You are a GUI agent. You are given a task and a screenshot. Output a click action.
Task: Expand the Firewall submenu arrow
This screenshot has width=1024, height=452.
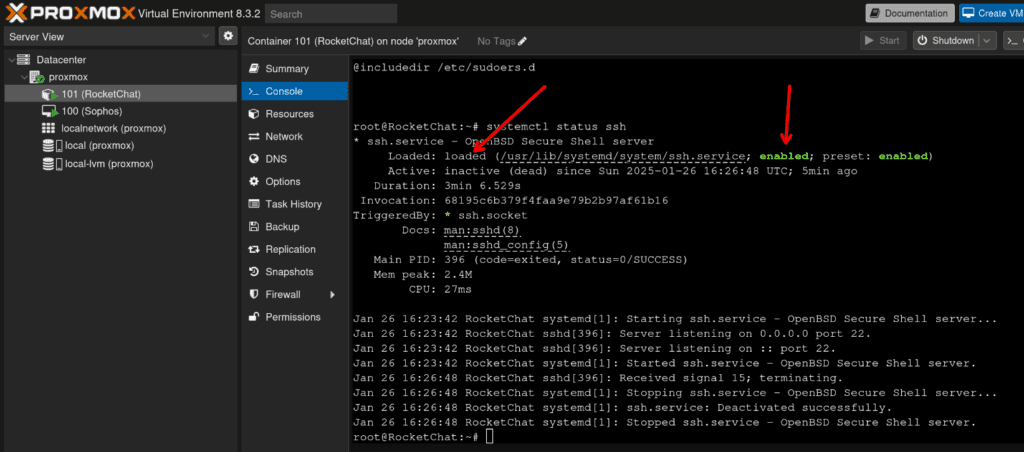pos(332,294)
